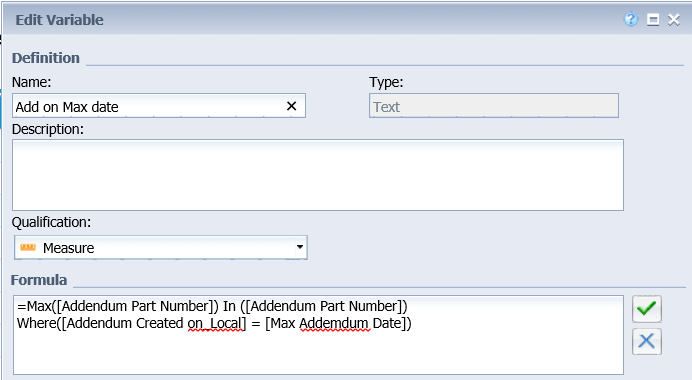Click the Edit Variable title text
This screenshot has height=380, width=692.
[60, 20]
